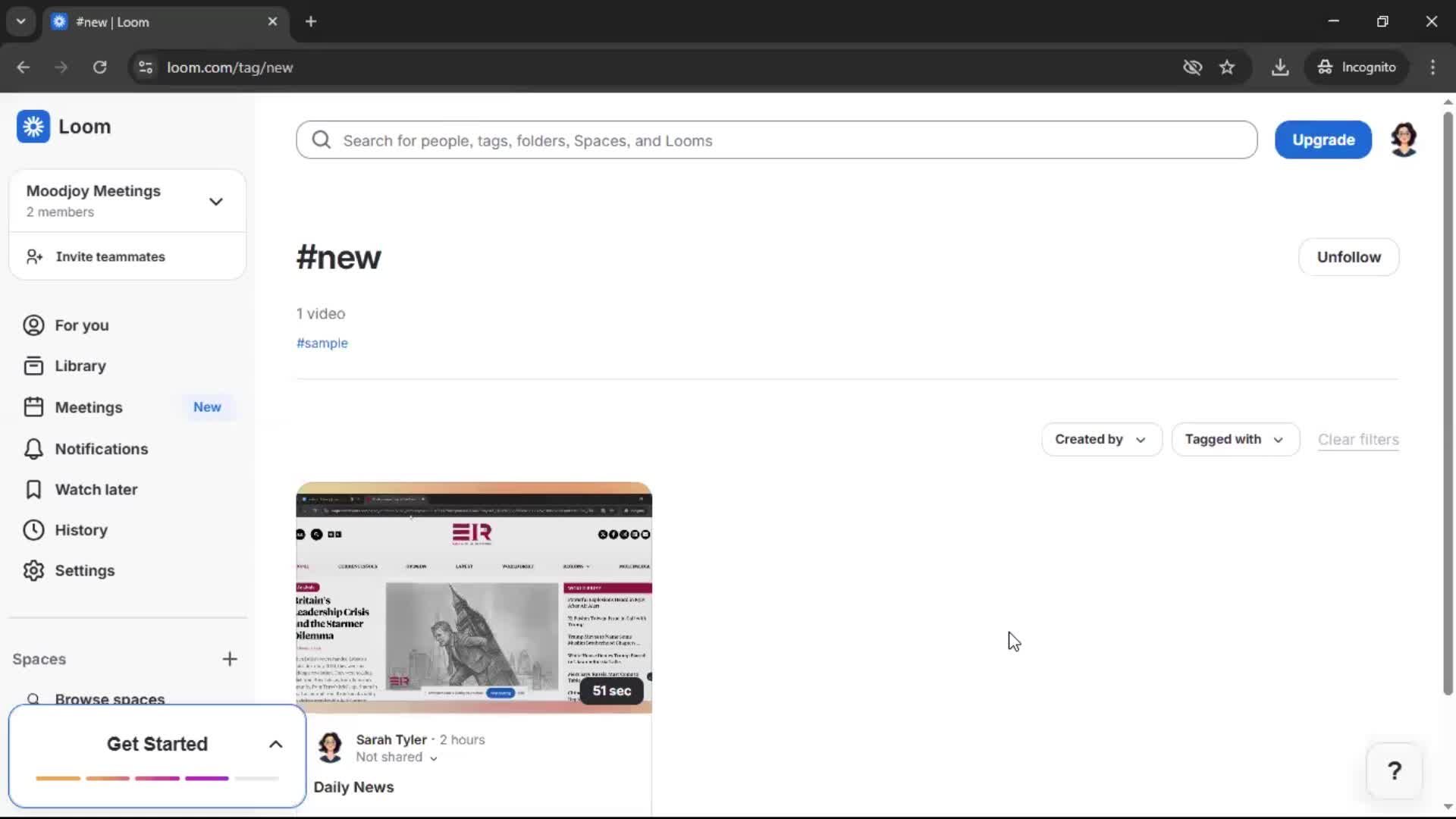Select the For you sidebar icon
This screenshot has width=1456, height=819.
click(x=33, y=325)
